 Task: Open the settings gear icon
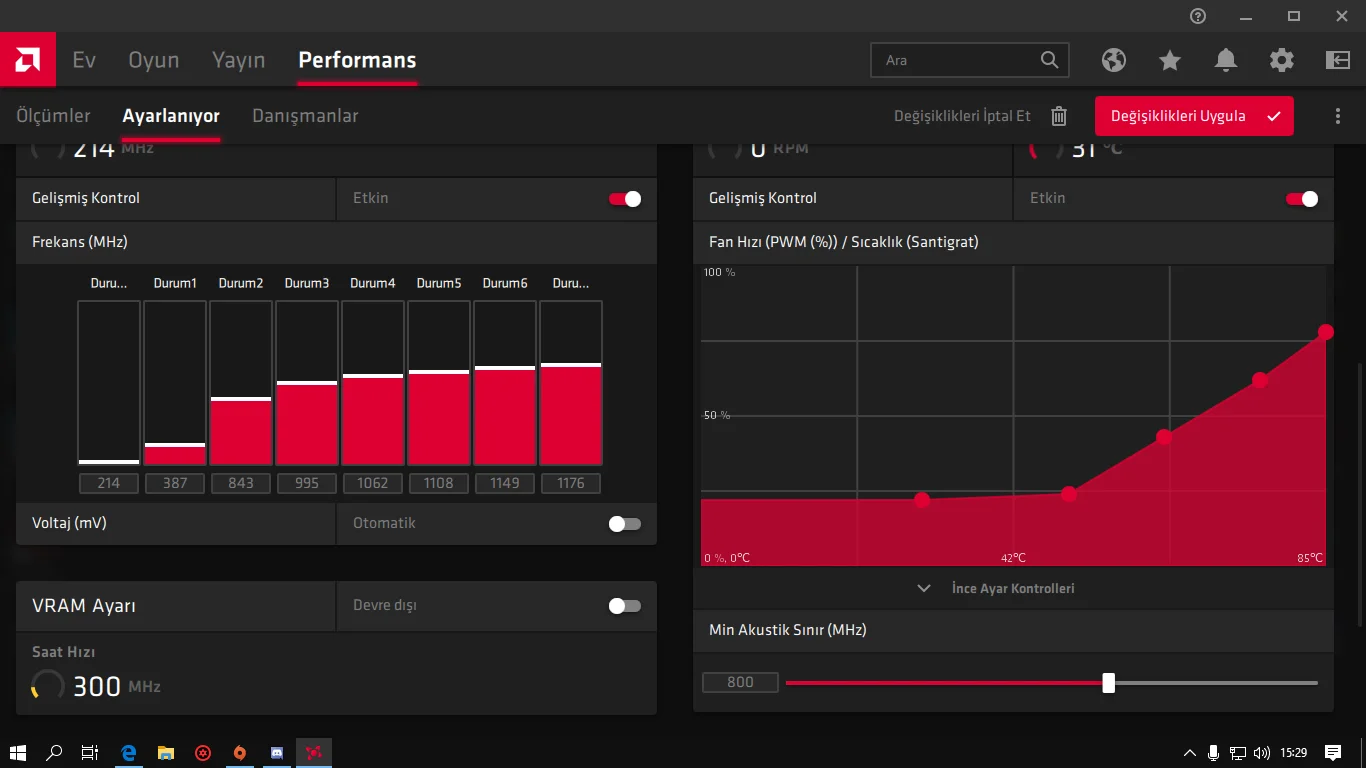coord(1282,60)
